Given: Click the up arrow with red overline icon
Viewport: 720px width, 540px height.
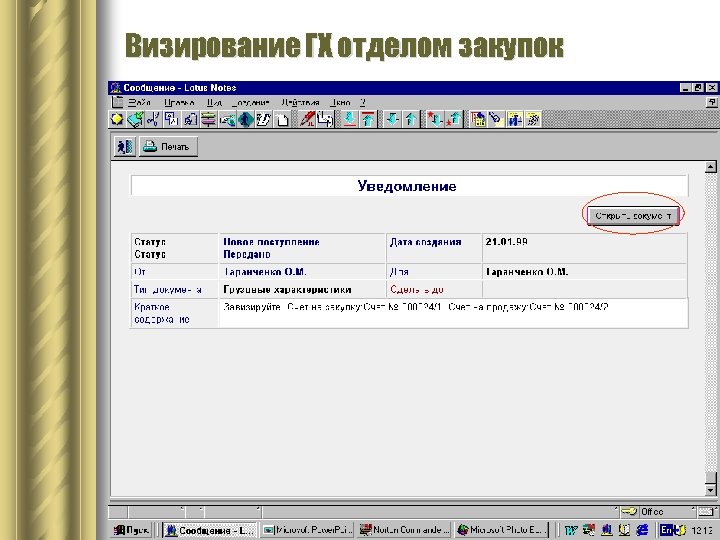Looking at the screenshot, I should point(368,119).
